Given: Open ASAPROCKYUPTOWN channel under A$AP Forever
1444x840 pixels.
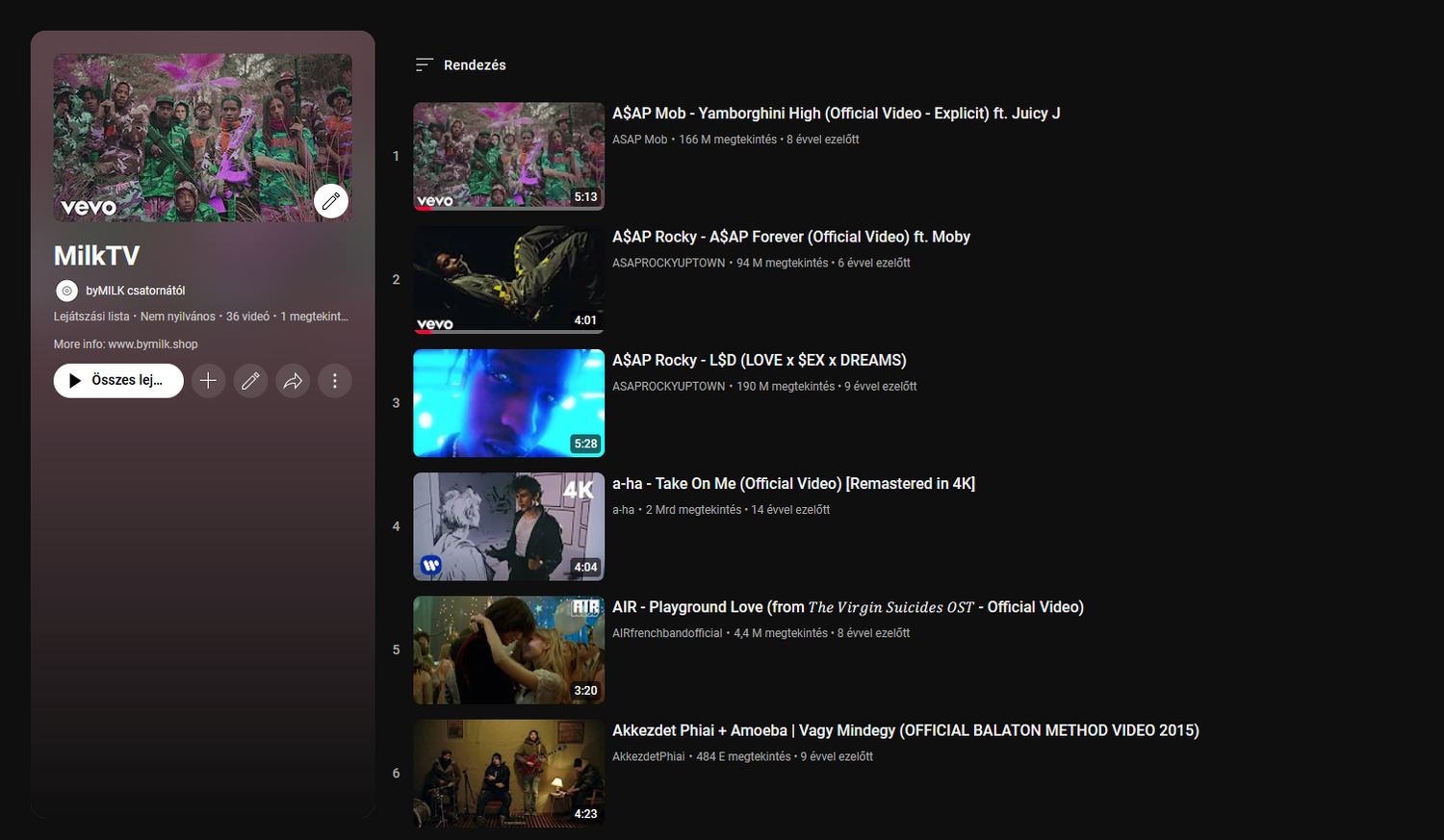Looking at the screenshot, I should pos(668,263).
